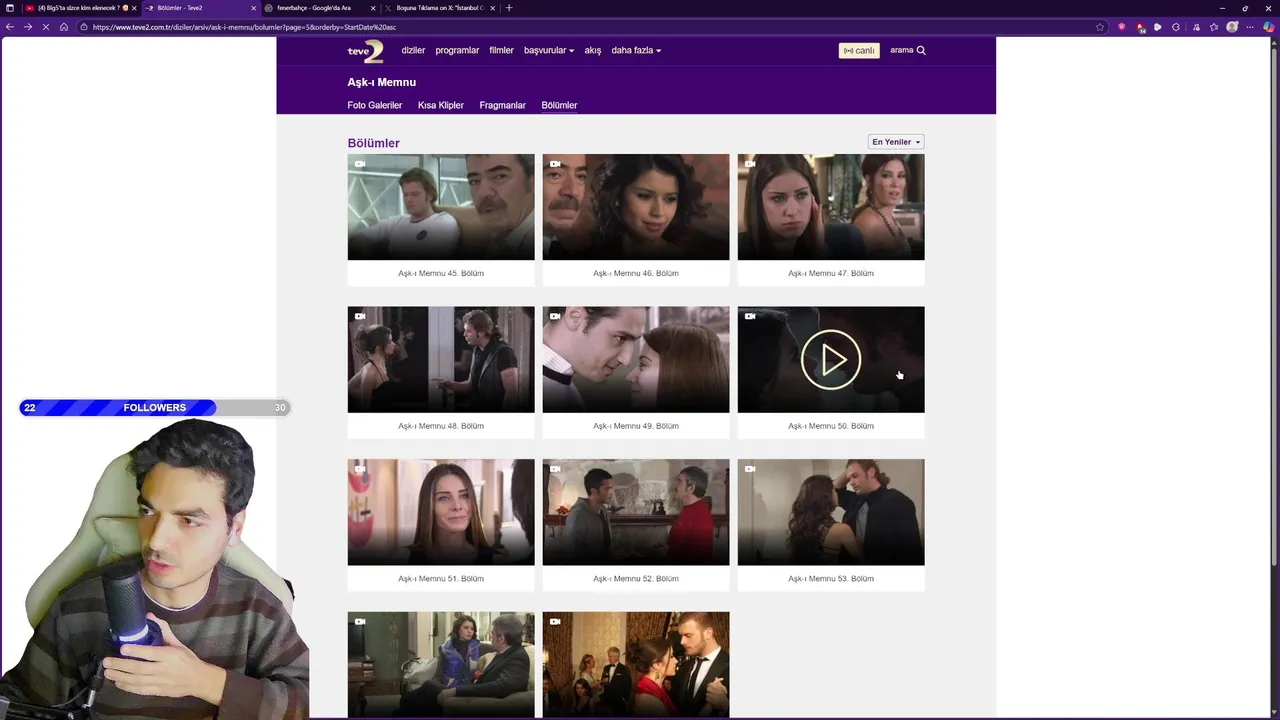Image resolution: width=1280 pixels, height=720 pixels.
Task: Add this page to favorites star
Action: tap(1100, 27)
